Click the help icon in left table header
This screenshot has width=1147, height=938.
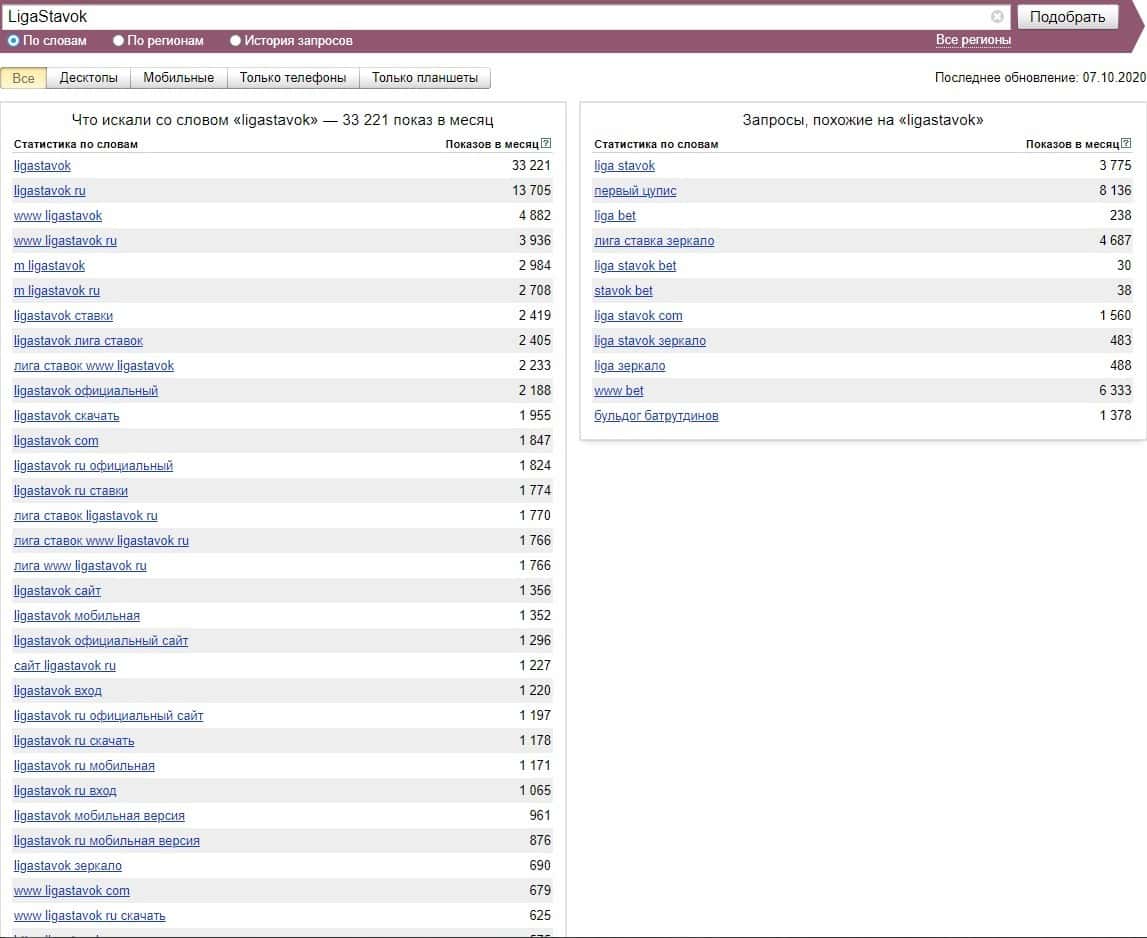(546, 144)
